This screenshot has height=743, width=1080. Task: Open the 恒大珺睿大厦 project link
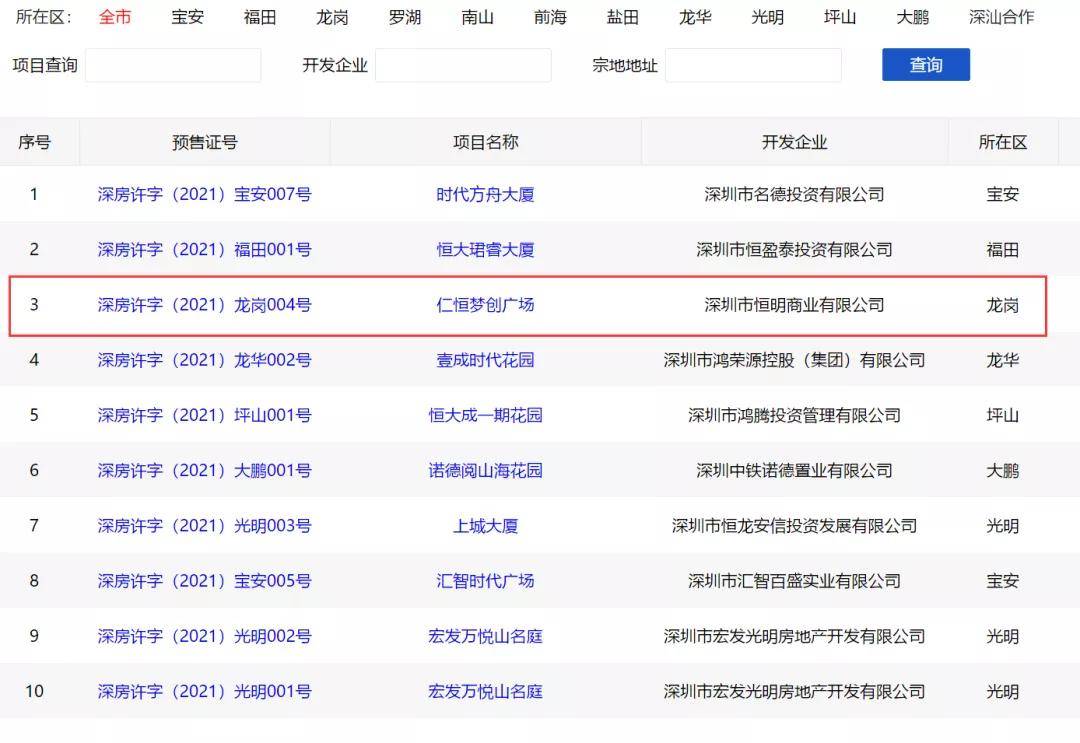[485, 249]
